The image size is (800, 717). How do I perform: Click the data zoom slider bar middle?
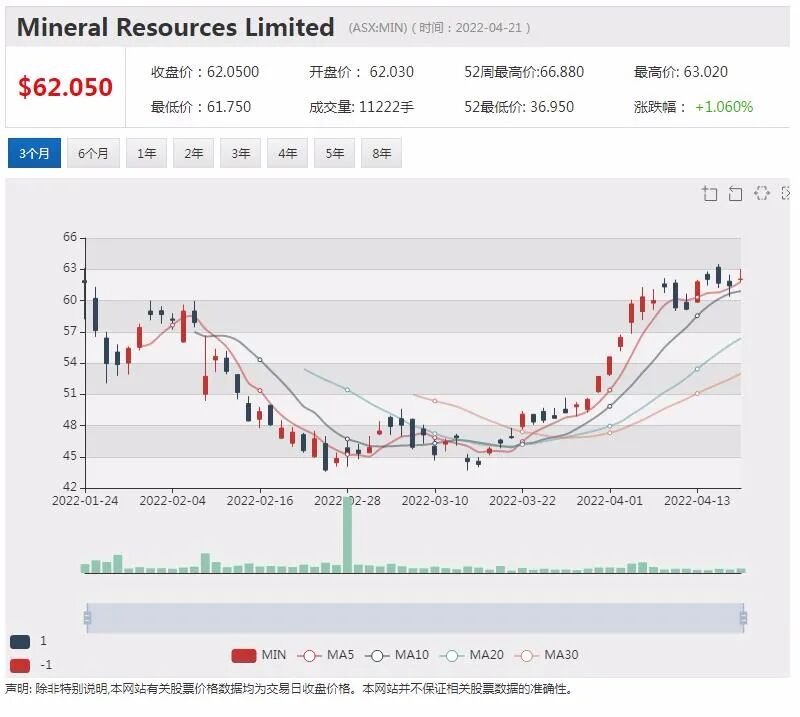click(x=415, y=618)
